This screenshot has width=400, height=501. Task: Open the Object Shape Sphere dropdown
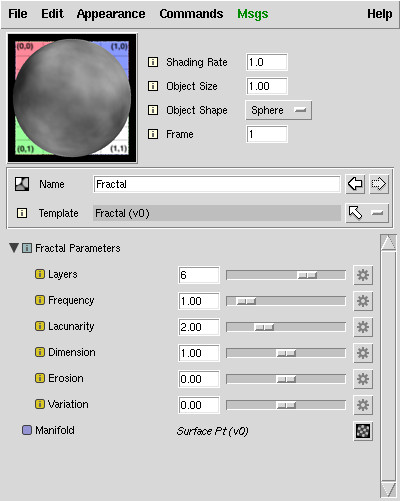pos(279,110)
